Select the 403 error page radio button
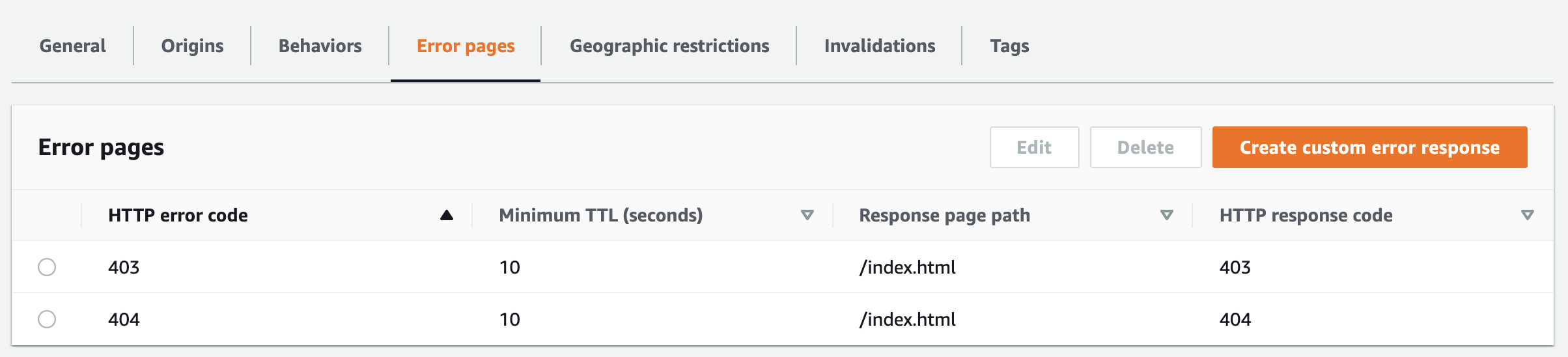 (x=47, y=267)
